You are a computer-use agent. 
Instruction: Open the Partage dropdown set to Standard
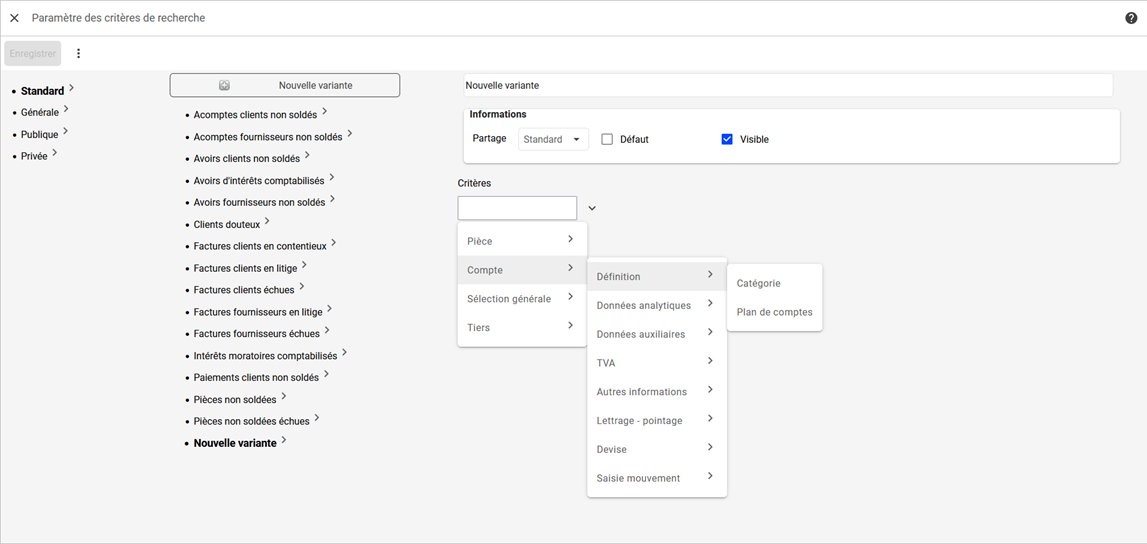coord(553,140)
